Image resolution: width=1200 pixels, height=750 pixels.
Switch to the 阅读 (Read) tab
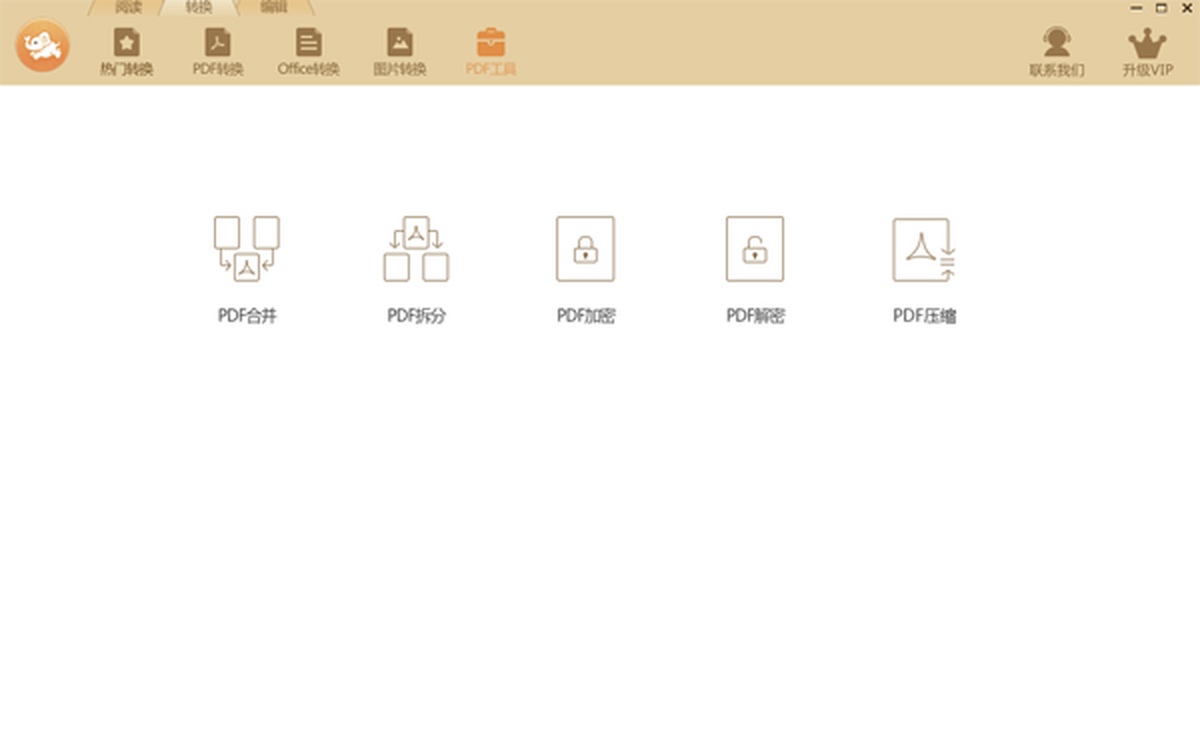coord(128,7)
